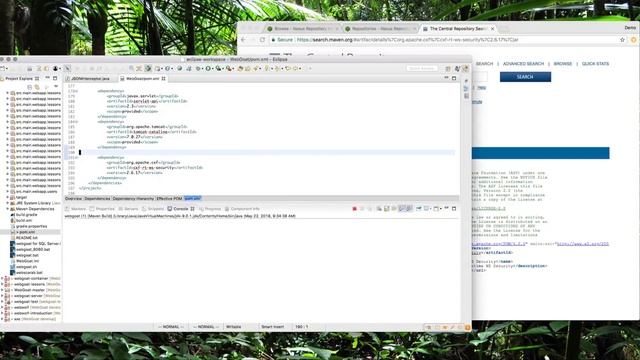Collapse the Maven Dependencies node
Viewport: 640px width, 360px height.
pyautogui.click(x=7, y=209)
